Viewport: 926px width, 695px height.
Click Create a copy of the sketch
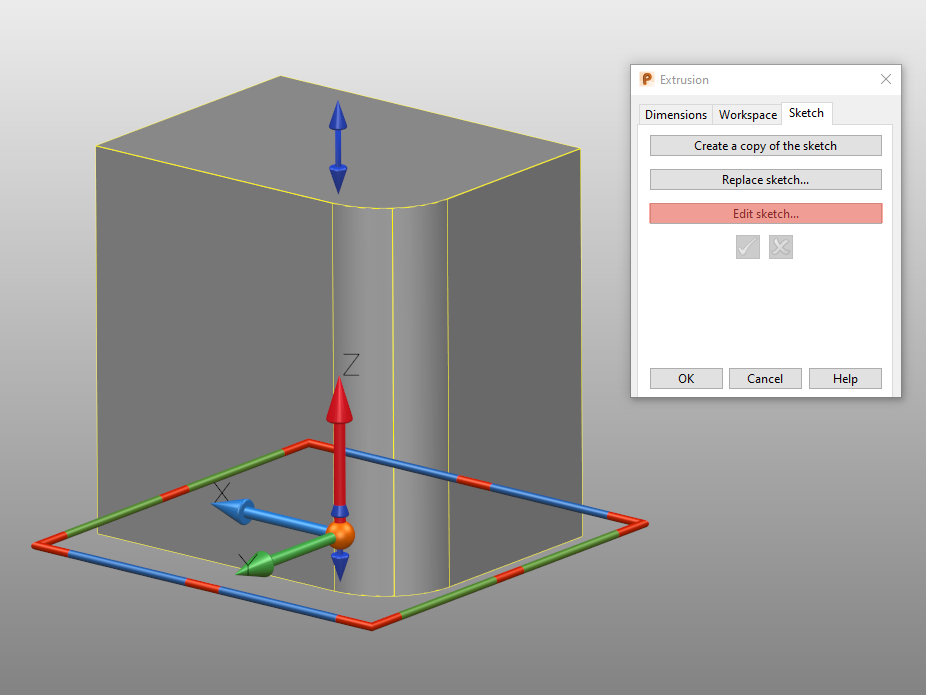[765, 145]
